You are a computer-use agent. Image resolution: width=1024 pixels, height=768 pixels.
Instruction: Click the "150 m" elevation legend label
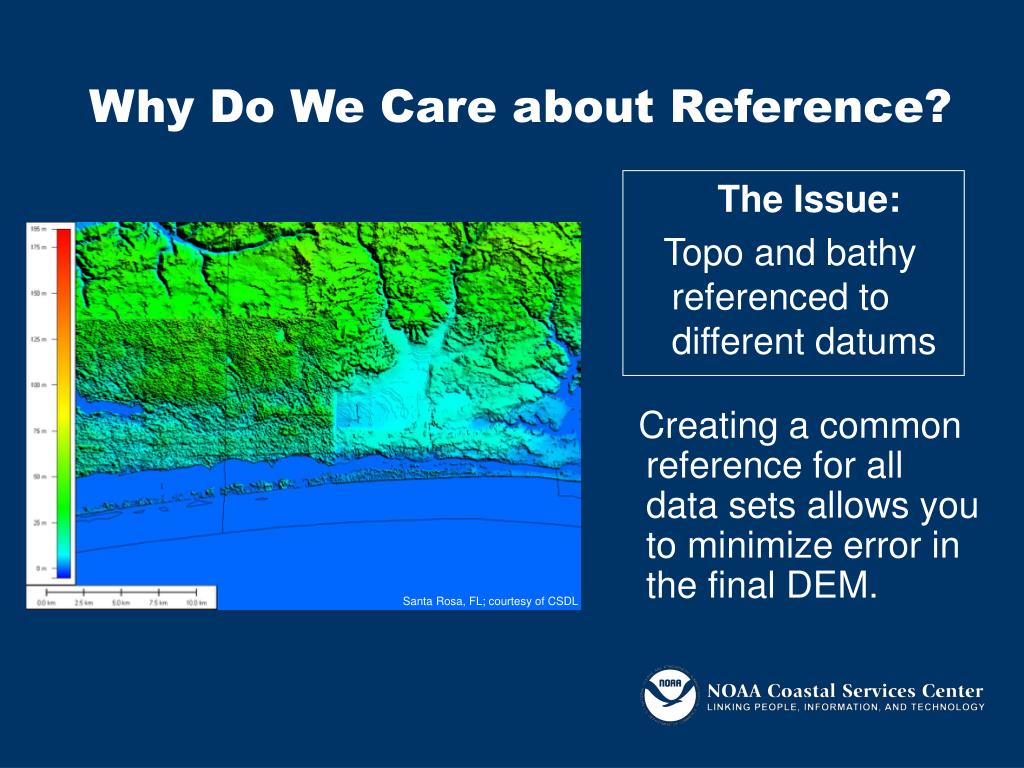point(39,293)
